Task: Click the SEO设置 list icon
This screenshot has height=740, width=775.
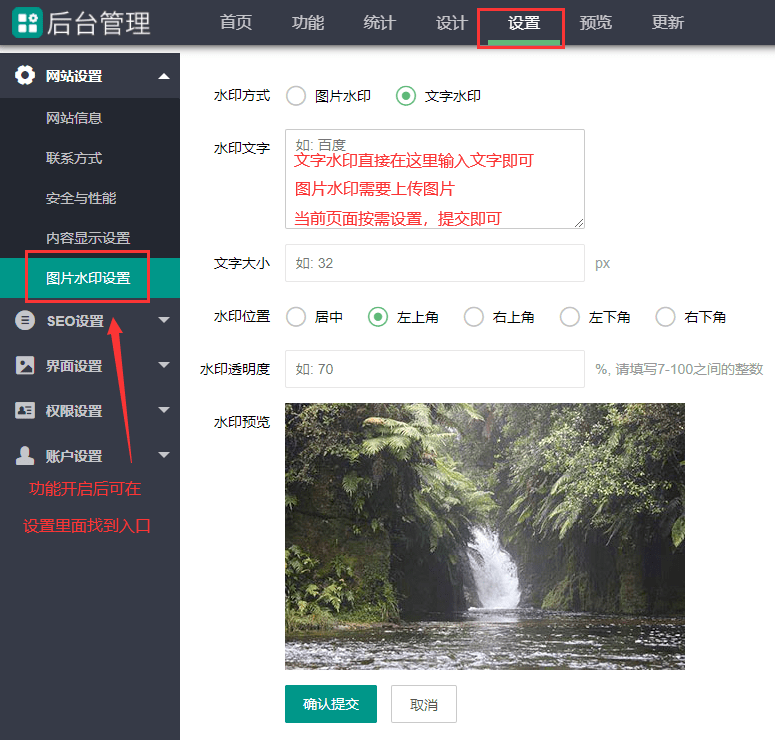Action: pyautogui.click(x=25, y=321)
